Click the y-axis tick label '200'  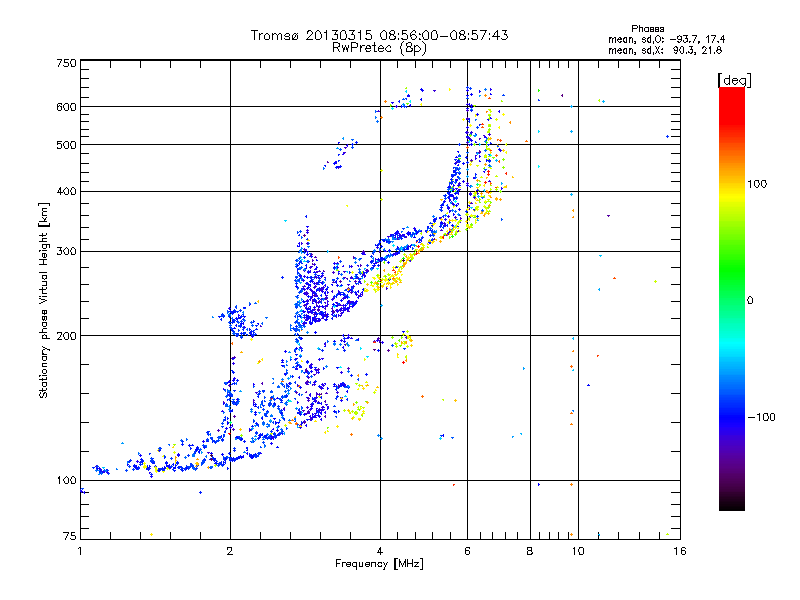[66, 336]
